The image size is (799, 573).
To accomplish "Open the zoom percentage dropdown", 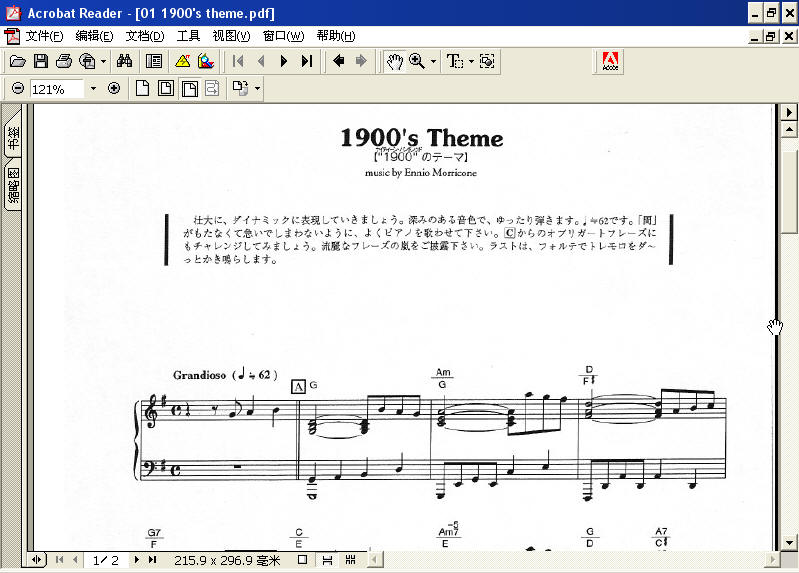I will (93, 89).
